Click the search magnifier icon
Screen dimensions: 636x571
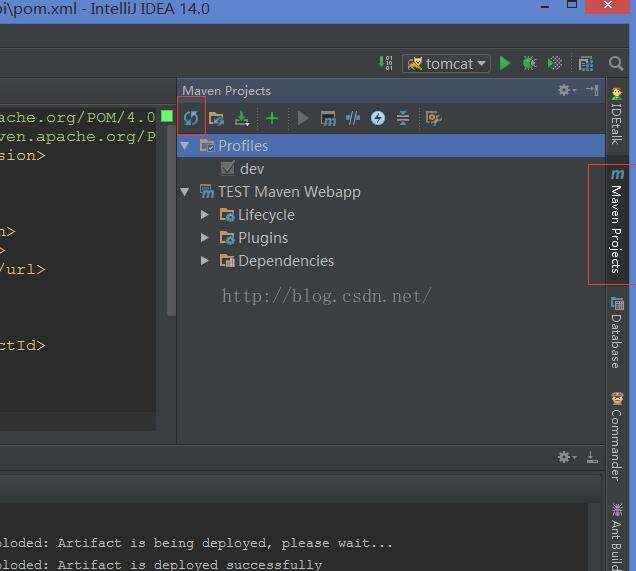pyautogui.click(x=617, y=63)
